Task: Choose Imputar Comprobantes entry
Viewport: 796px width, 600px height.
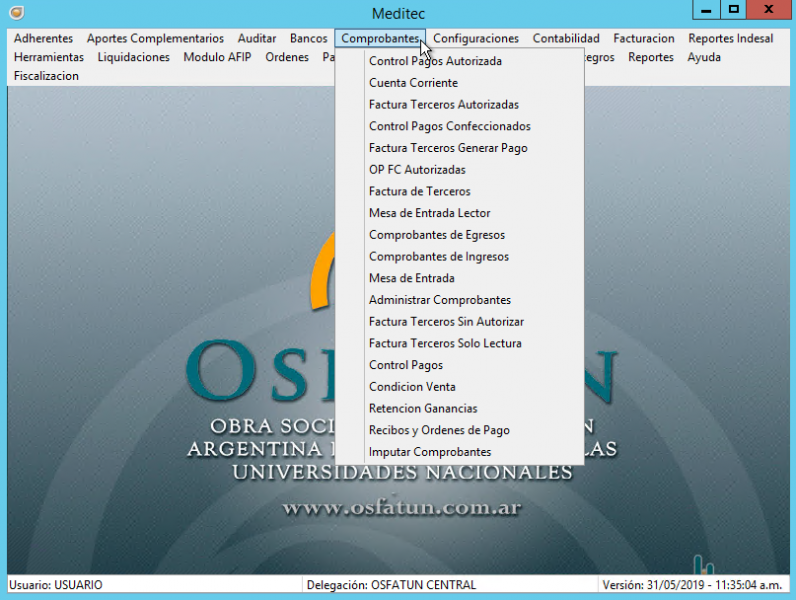Action: coord(460,452)
